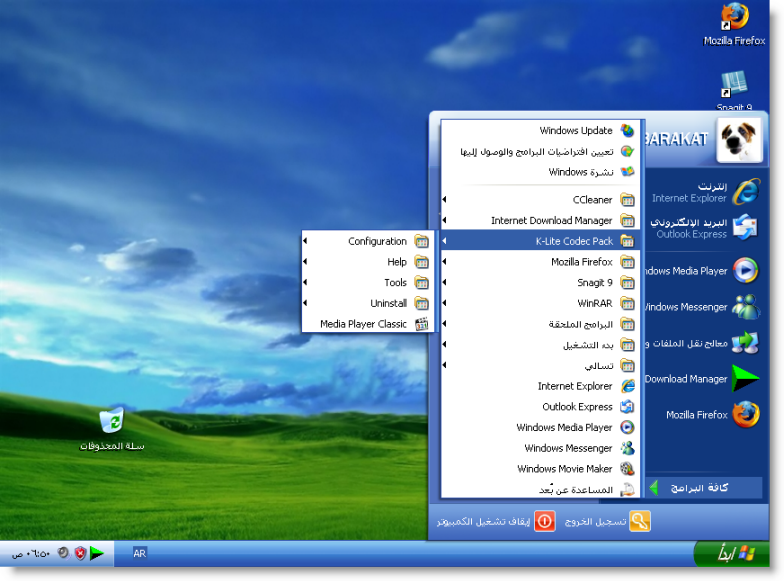
Task: Open Outlook Express pinned email item
Action: click(705, 228)
